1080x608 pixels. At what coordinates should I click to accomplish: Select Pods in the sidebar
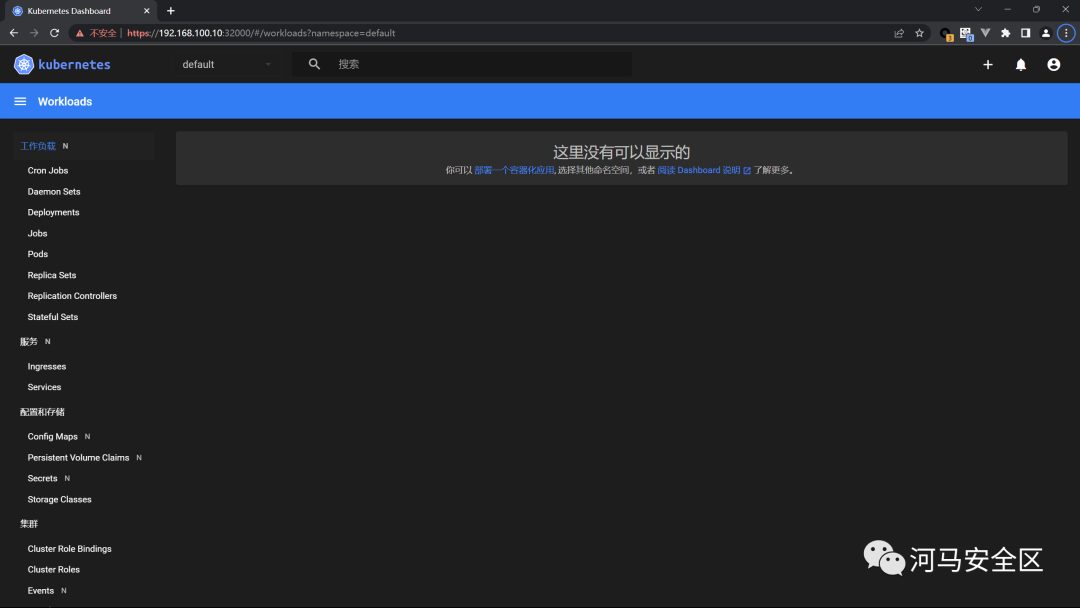pyautogui.click(x=37, y=253)
